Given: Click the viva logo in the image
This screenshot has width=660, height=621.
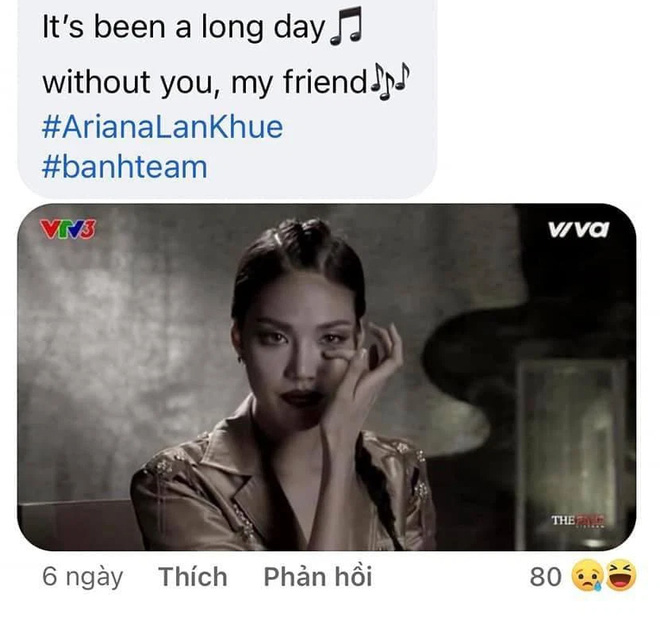Looking at the screenshot, I should click(578, 229).
